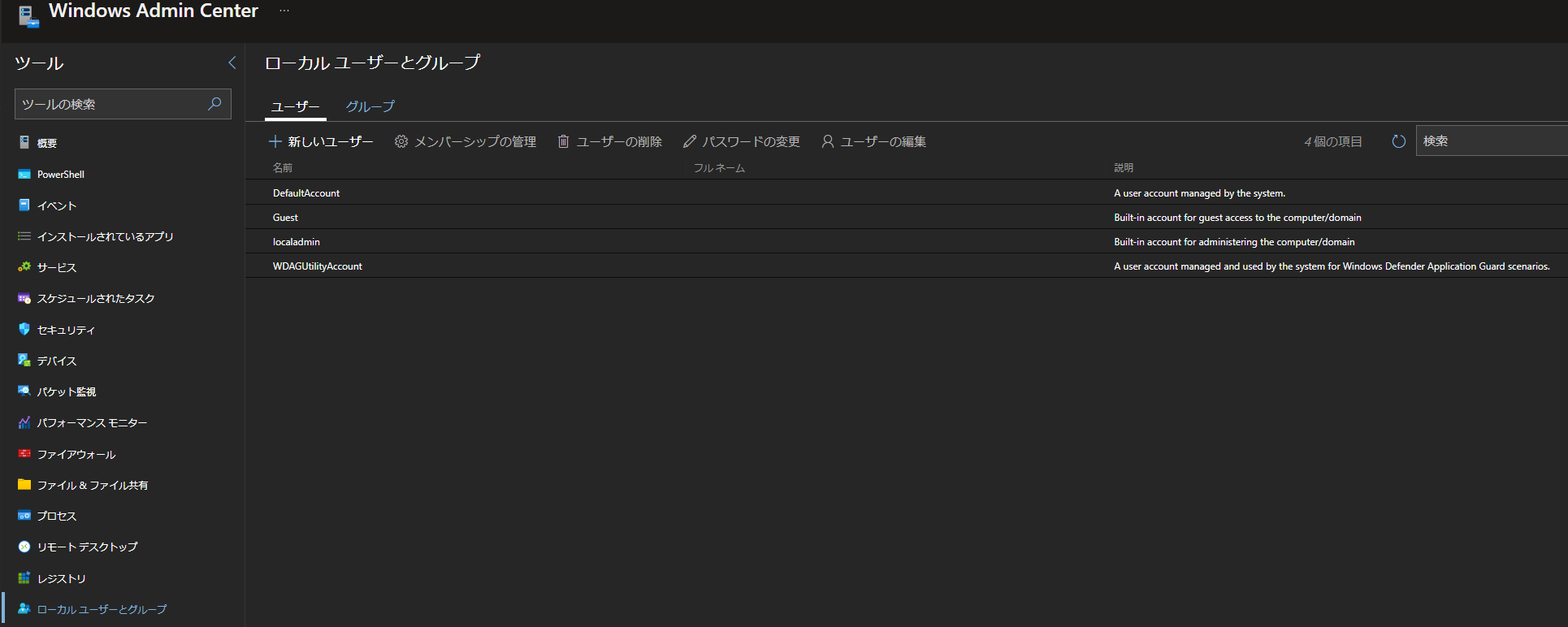Click the スケジュールされたタスク icon
The image size is (1568, 627).
tap(24, 298)
